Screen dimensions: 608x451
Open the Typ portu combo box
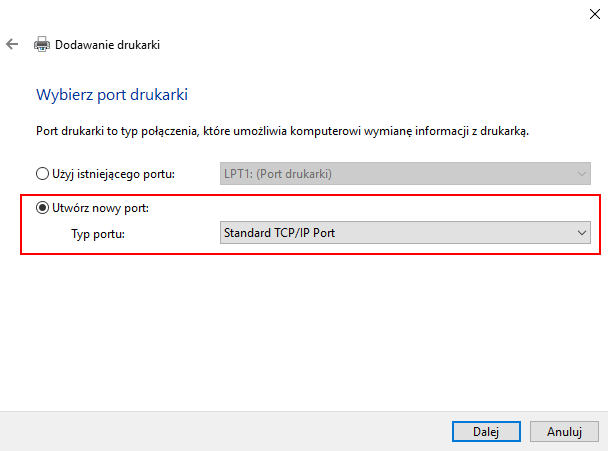tap(405, 233)
